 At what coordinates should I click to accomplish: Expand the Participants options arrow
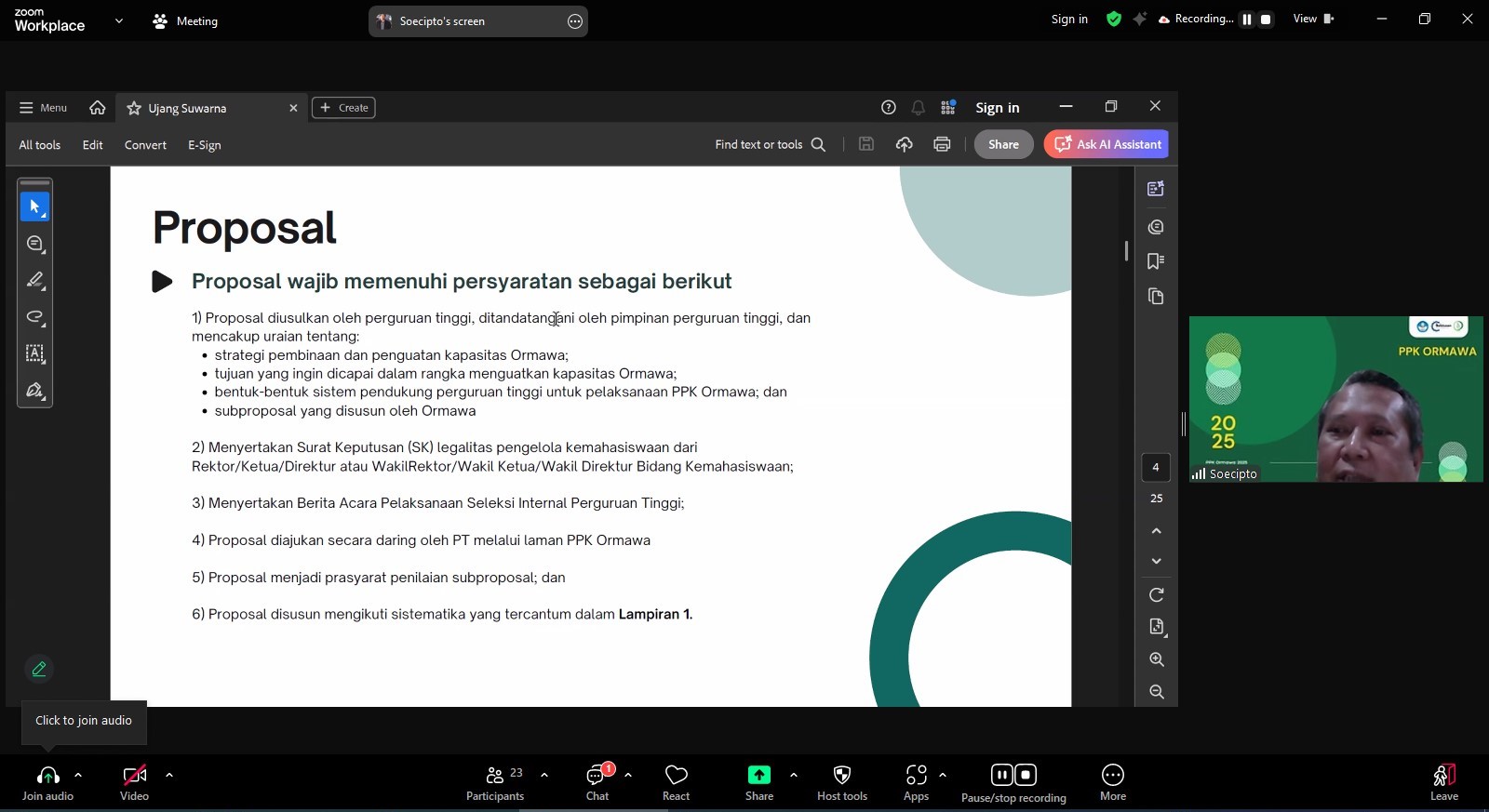544,775
